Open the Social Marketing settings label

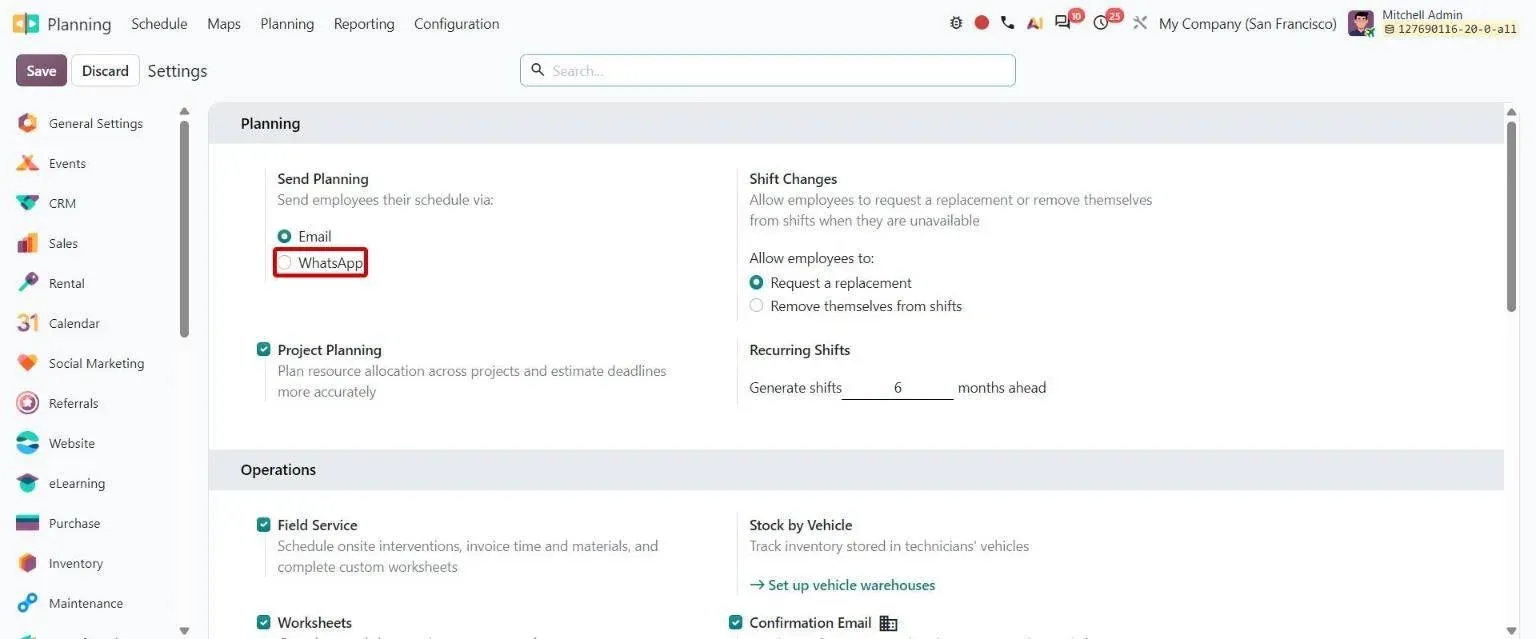96,363
